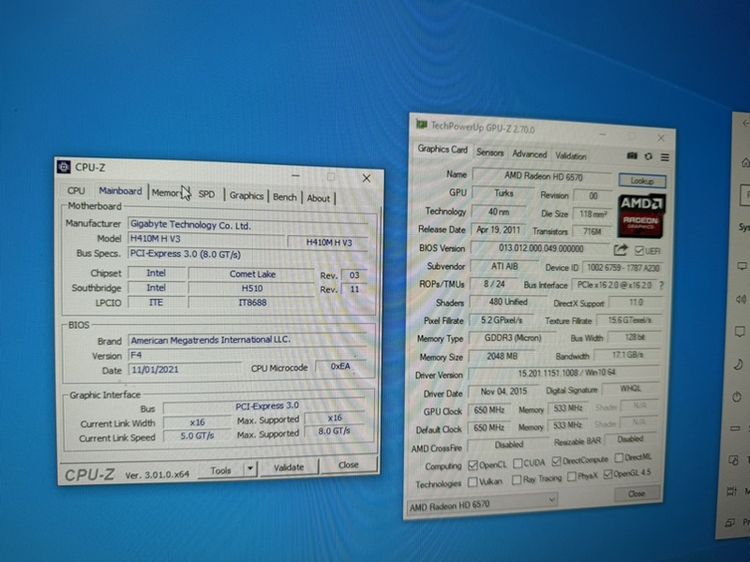The image size is (750, 562).
Task: Open the About tab in CPU-Z
Action: tap(318, 198)
